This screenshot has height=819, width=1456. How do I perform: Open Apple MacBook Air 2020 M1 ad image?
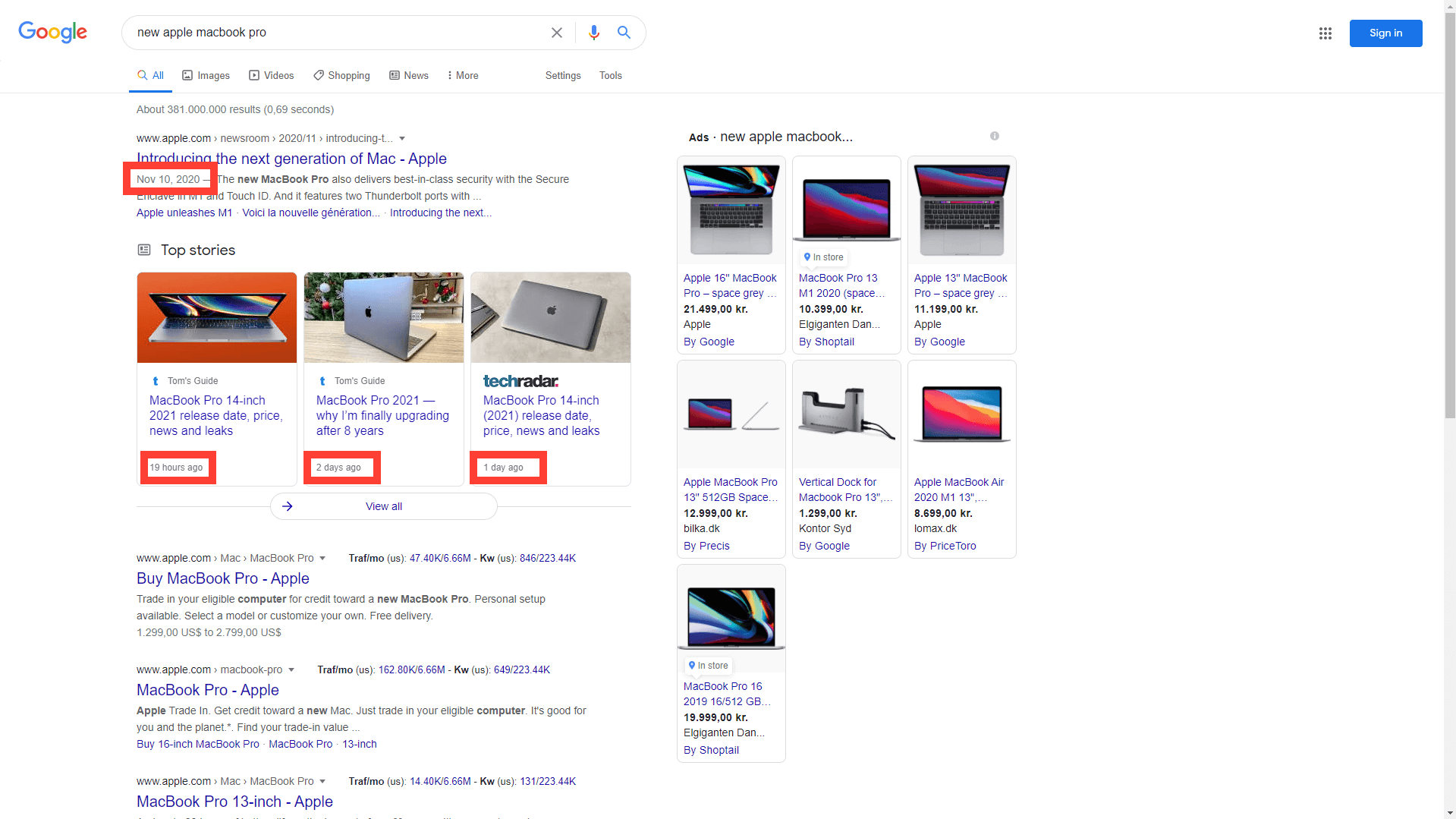[962, 414]
